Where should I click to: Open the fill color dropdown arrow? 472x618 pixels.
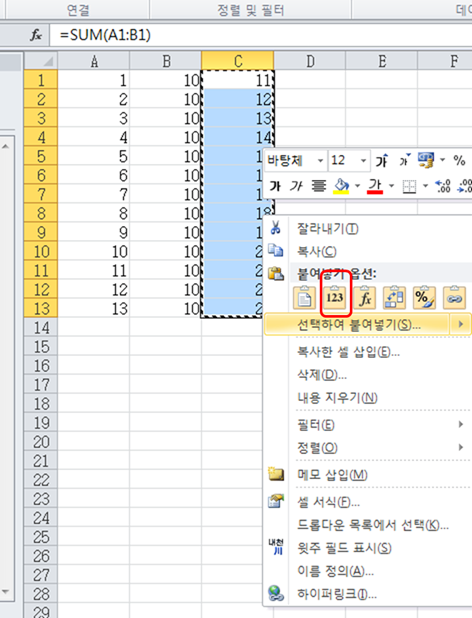(x=357, y=186)
